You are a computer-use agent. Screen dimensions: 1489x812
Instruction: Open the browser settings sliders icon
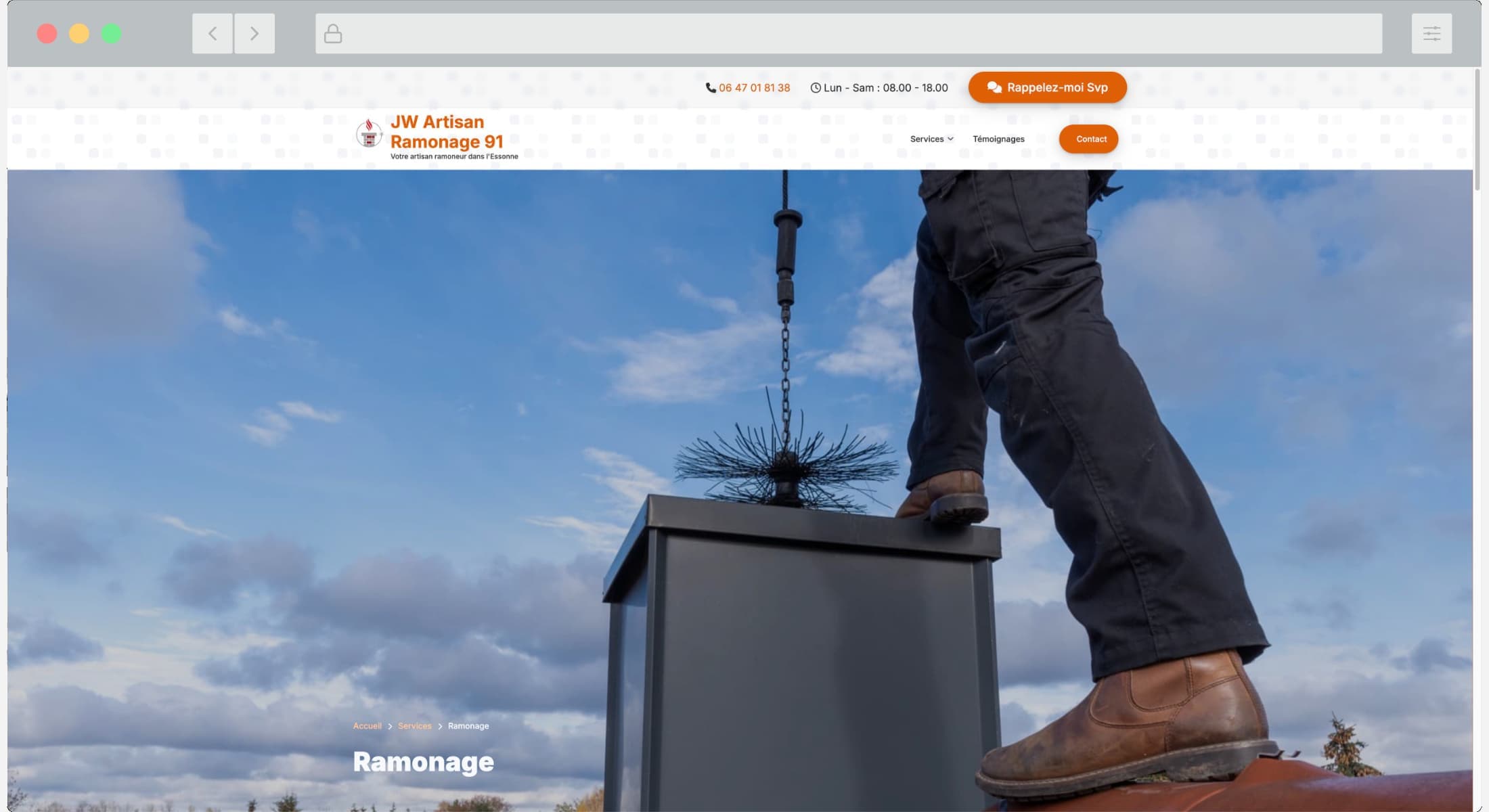tap(1431, 34)
